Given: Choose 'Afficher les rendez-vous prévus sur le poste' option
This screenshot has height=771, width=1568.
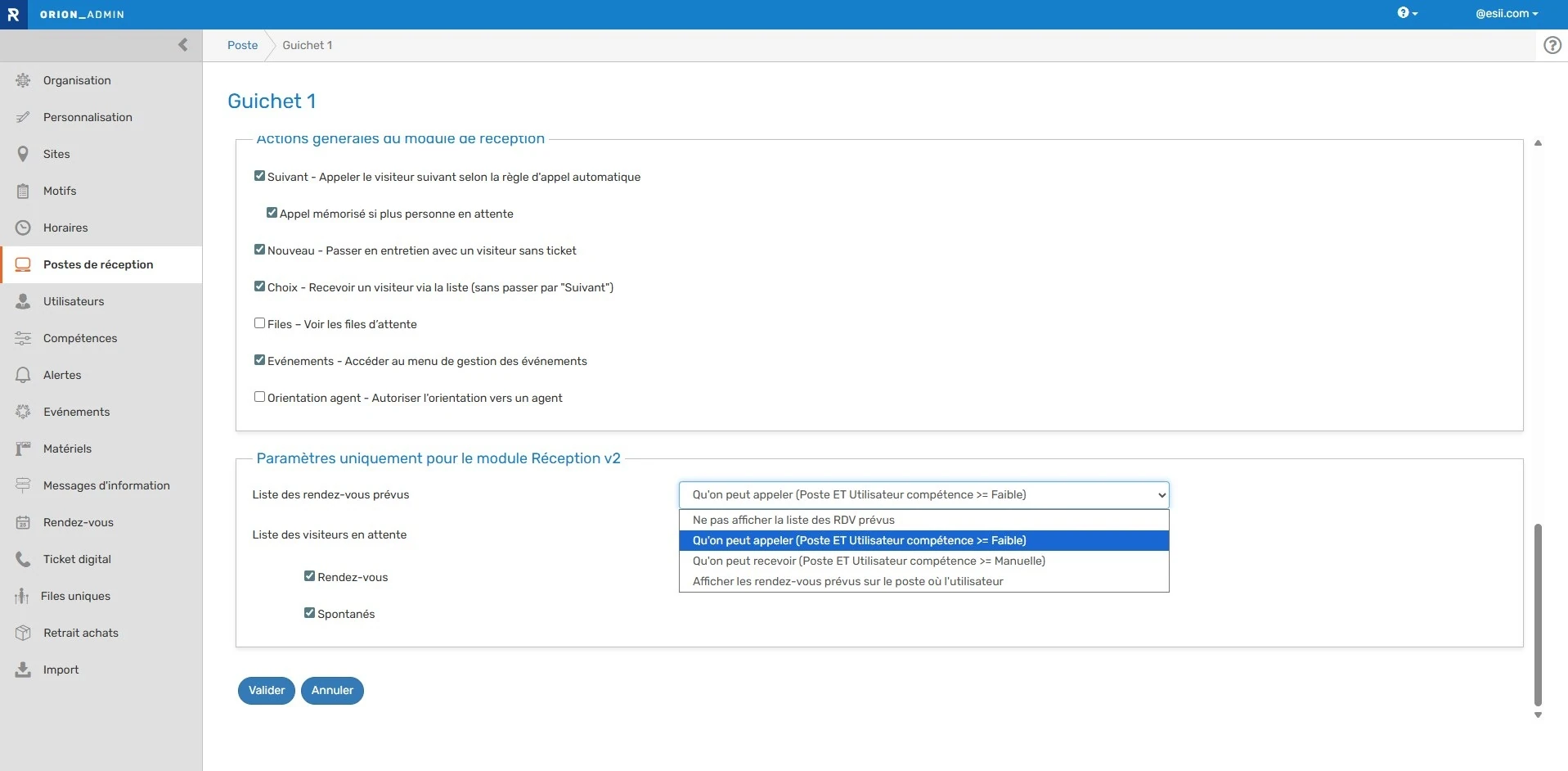Looking at the screenshot, I should 847,581.
